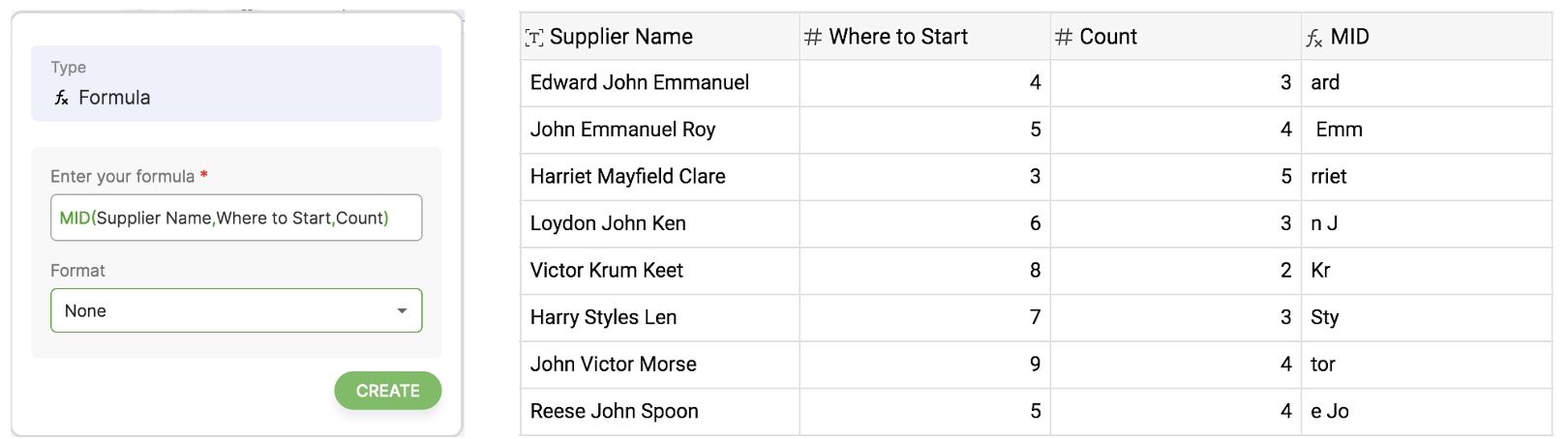The image size is (1568, 439).
Task: Click the Harriet Mayfield Clare cell
Action: pos(628,177)
